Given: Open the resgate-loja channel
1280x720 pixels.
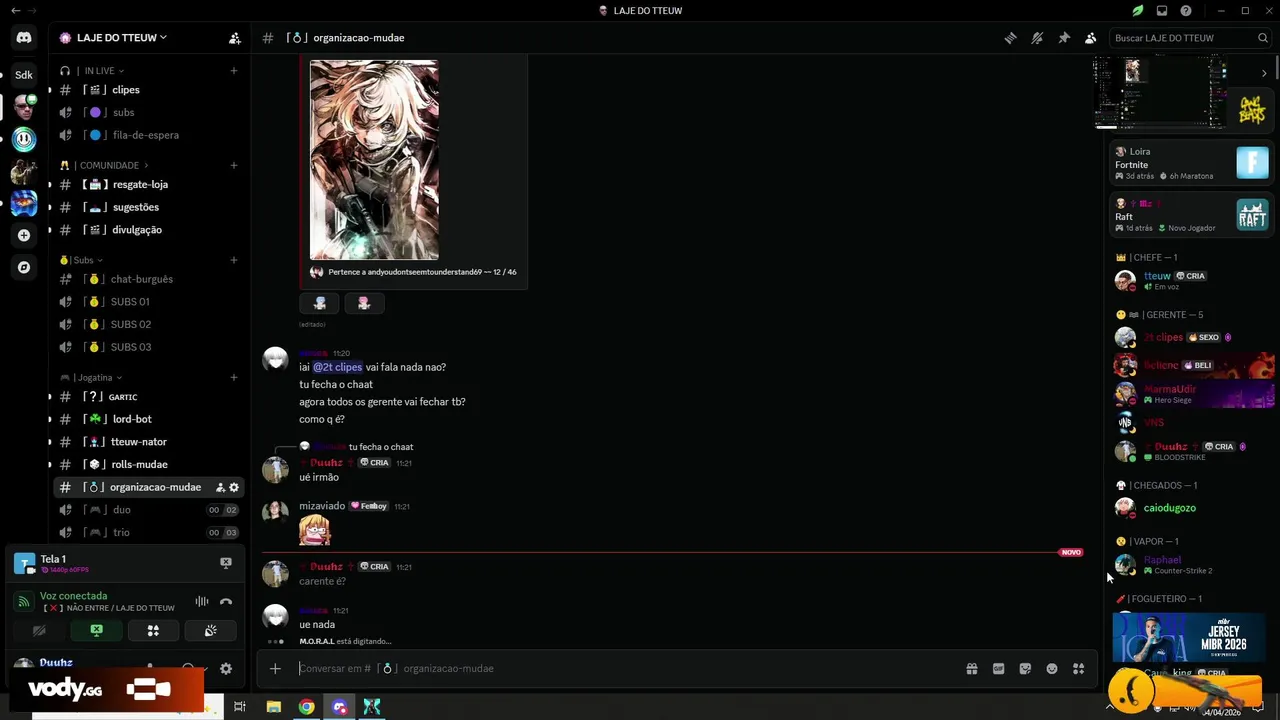Looking at the screenshot, I should [148, 185].
